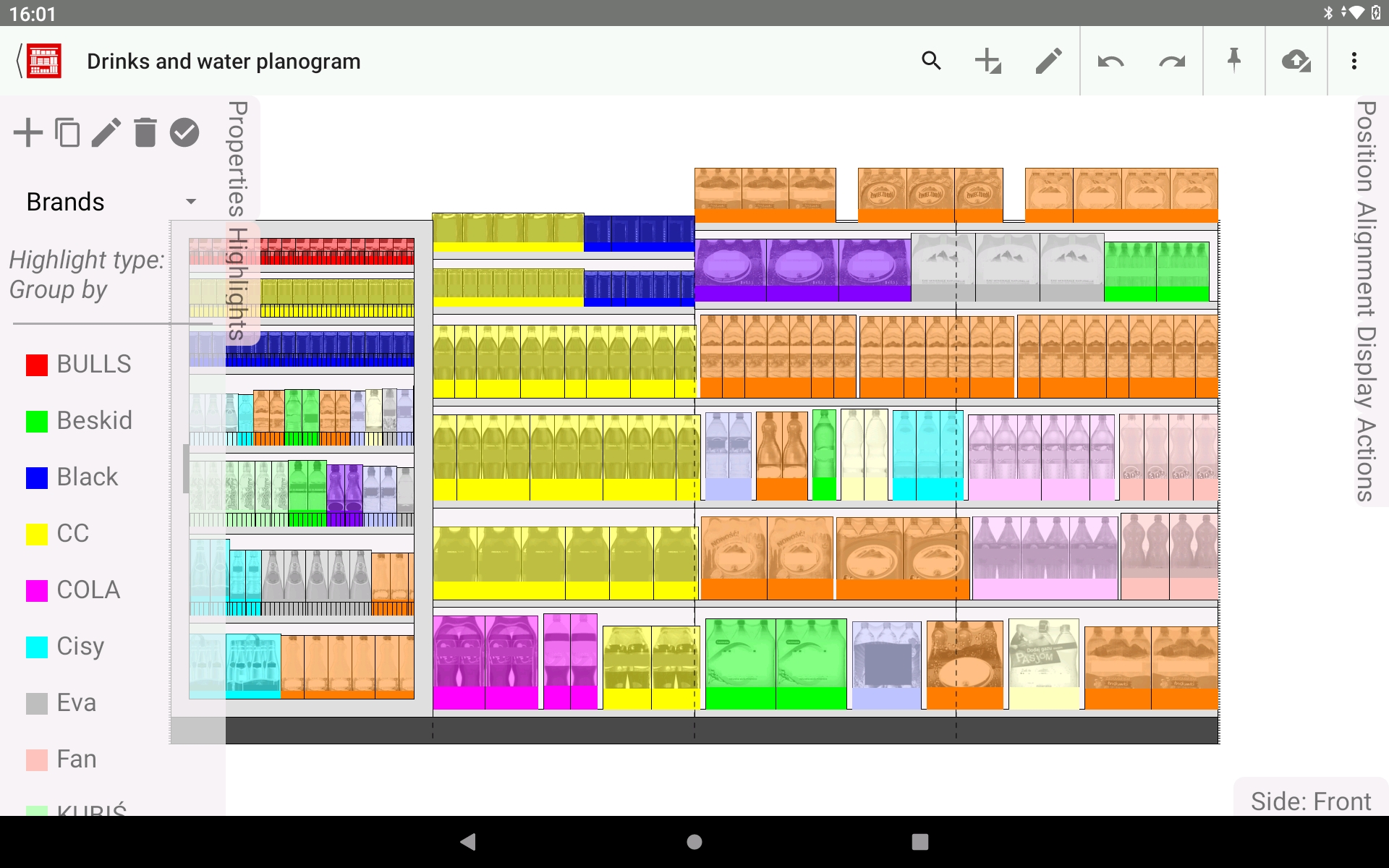The height and width of the screenshot is (868, 1389).
Task: Switch to the Highlights tab
Action: pyautogui.click(x=236, y=282)
